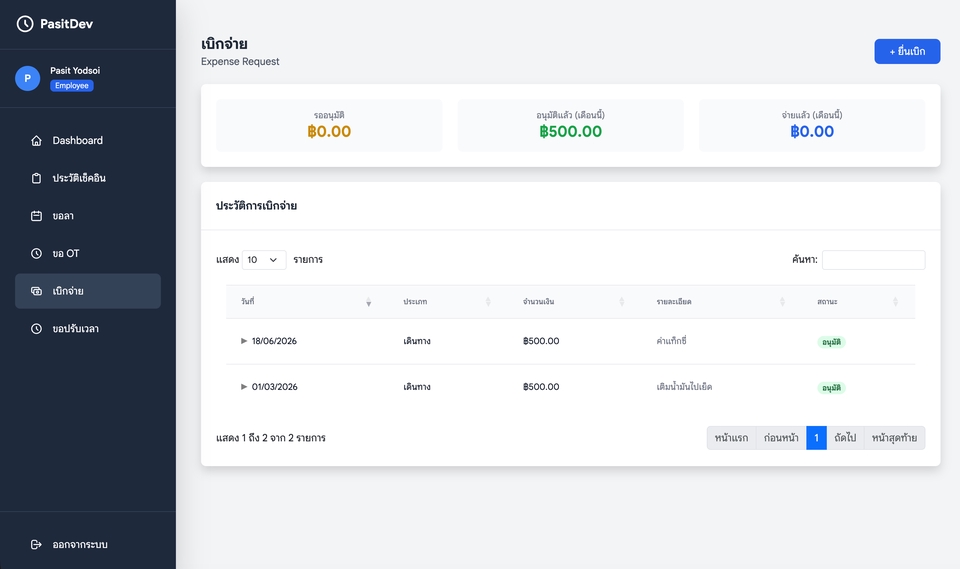The image size is (960, 569).
Task: Click the clock icon beside ขอปรับเวลา
Action: (x=37, y=329)
